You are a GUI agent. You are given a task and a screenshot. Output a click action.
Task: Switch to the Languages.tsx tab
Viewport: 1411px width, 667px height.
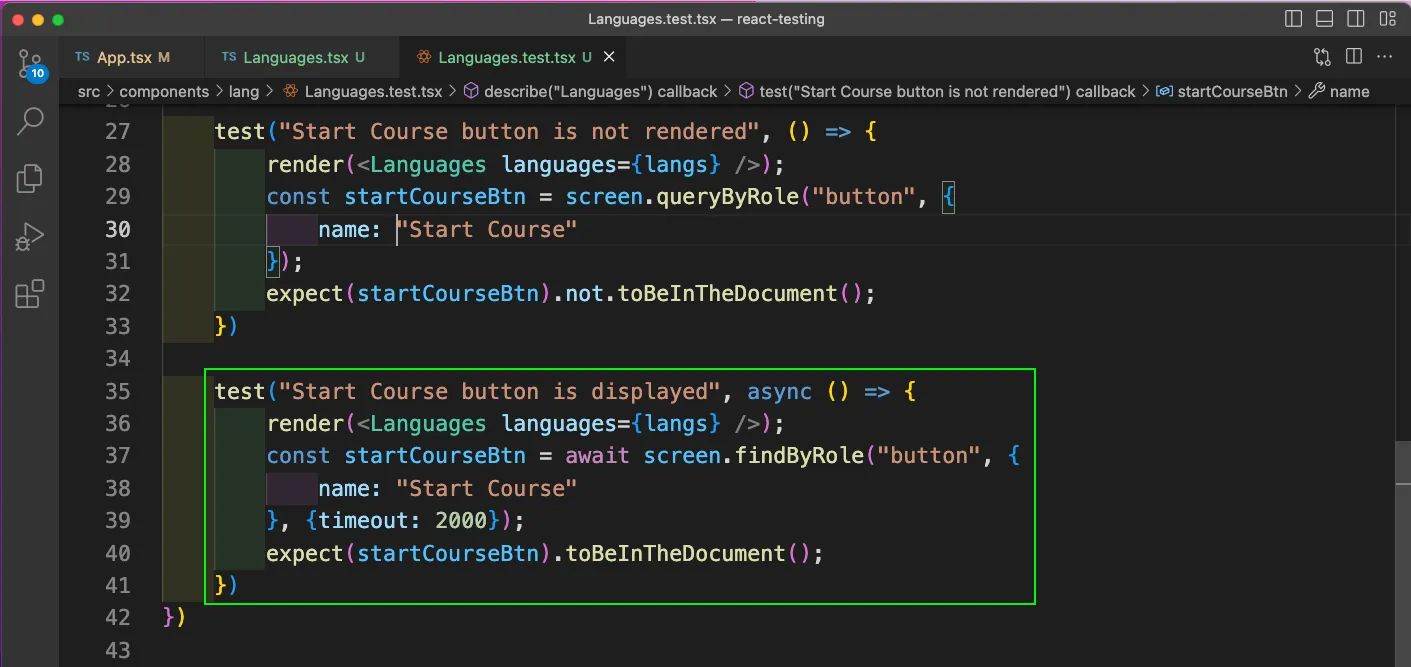click(301, 57)
